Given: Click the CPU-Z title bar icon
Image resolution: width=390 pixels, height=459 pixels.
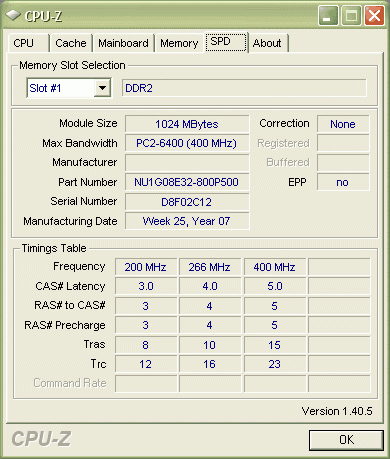Looking at the screenshot, I should [x=13, y=15].
